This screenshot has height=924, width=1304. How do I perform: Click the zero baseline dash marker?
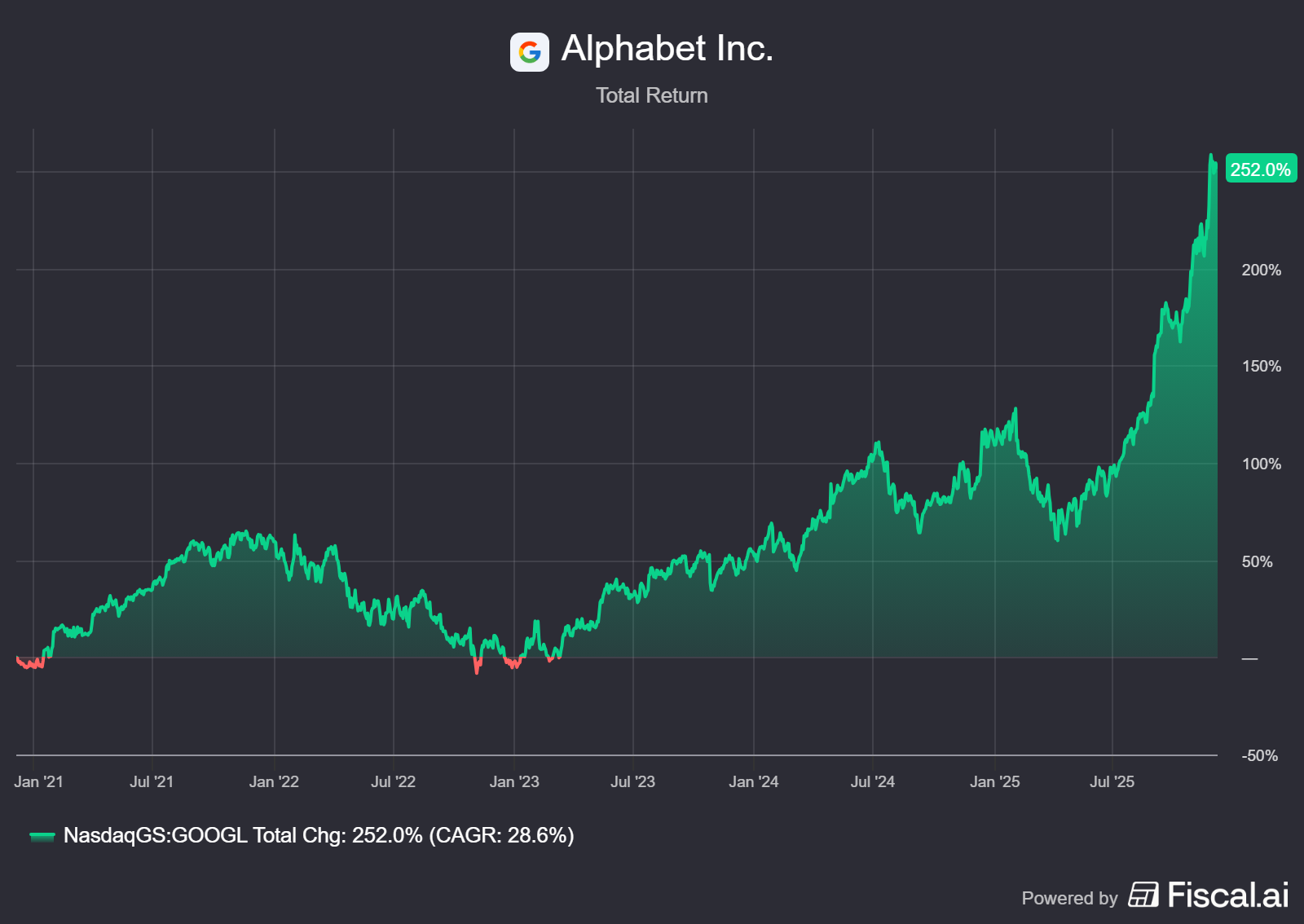(1249, 658)
